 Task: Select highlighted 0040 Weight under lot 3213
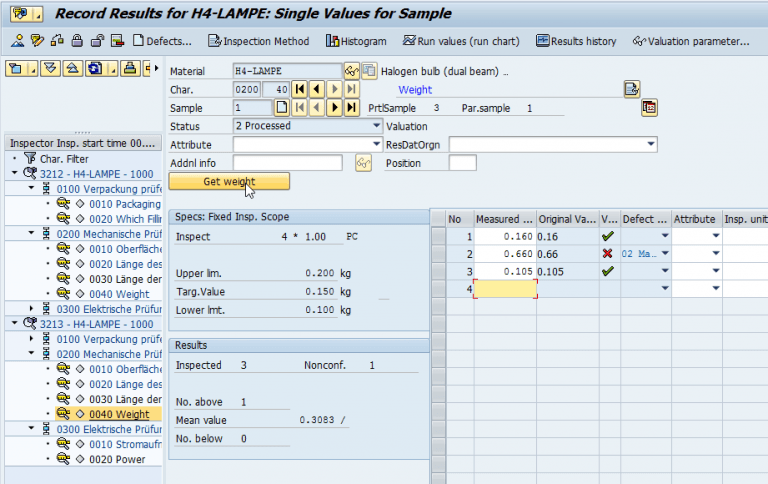coord(119,414)
